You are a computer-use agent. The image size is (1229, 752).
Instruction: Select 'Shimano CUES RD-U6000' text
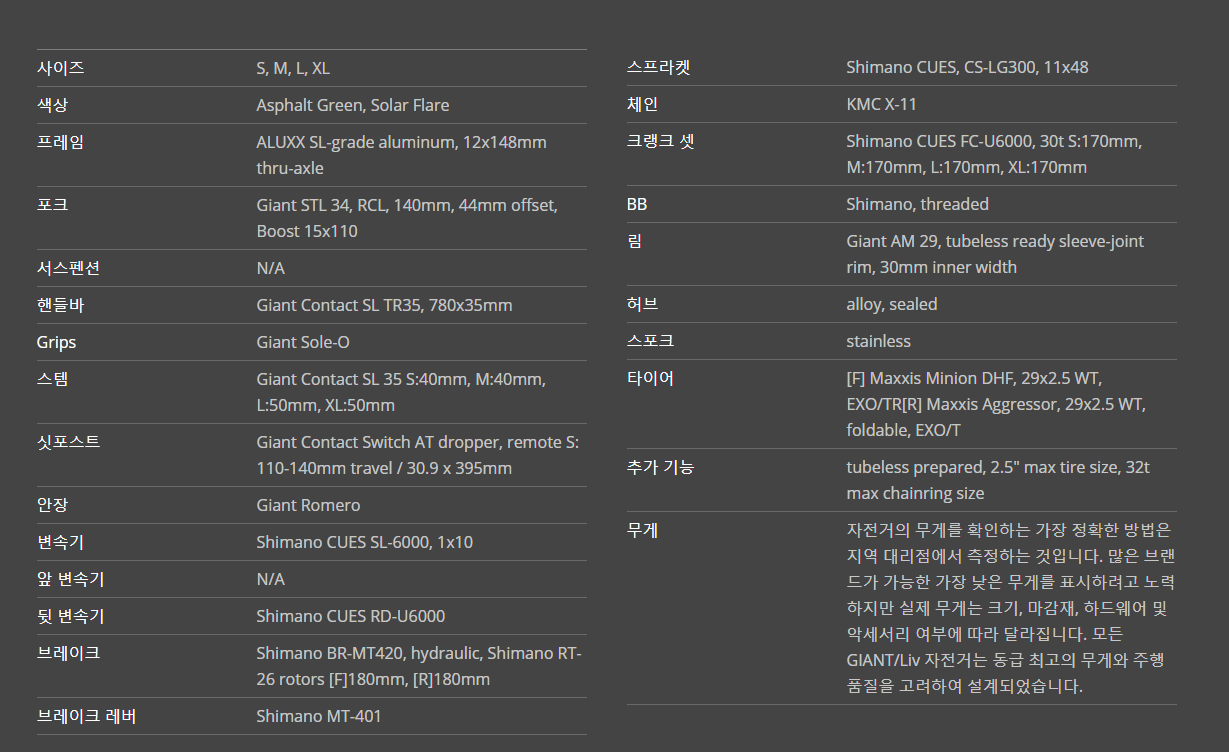pos(351,616)
